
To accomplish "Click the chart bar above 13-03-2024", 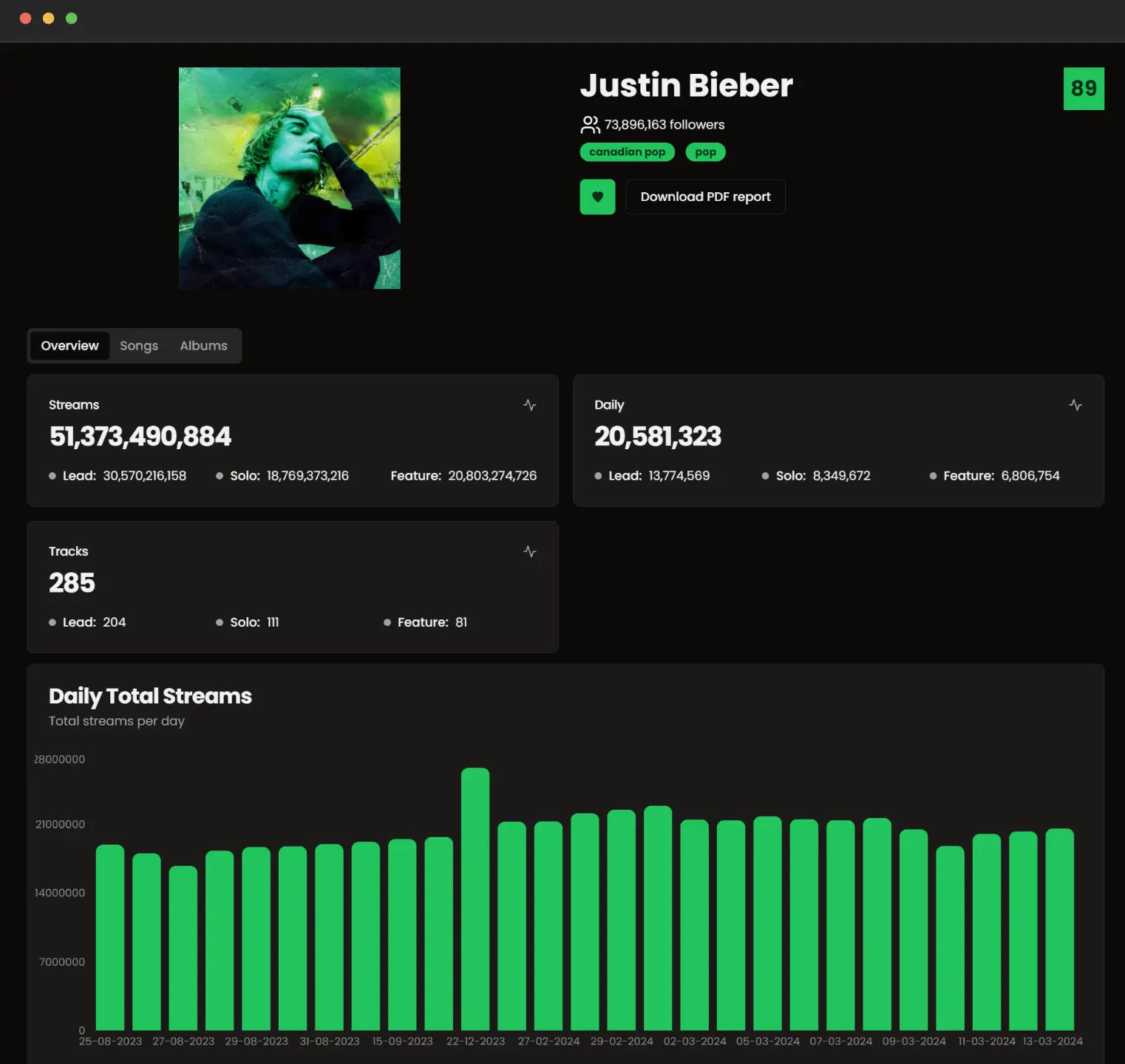I will [x=1060, y=930].
